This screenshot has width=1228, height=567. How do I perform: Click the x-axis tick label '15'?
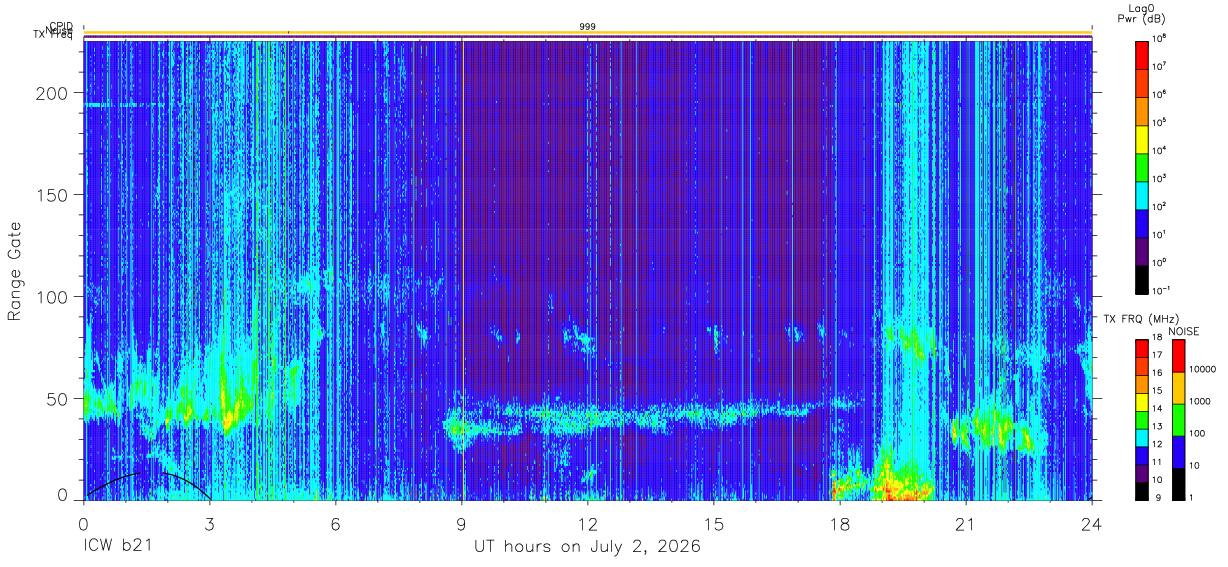coord(713,524)
